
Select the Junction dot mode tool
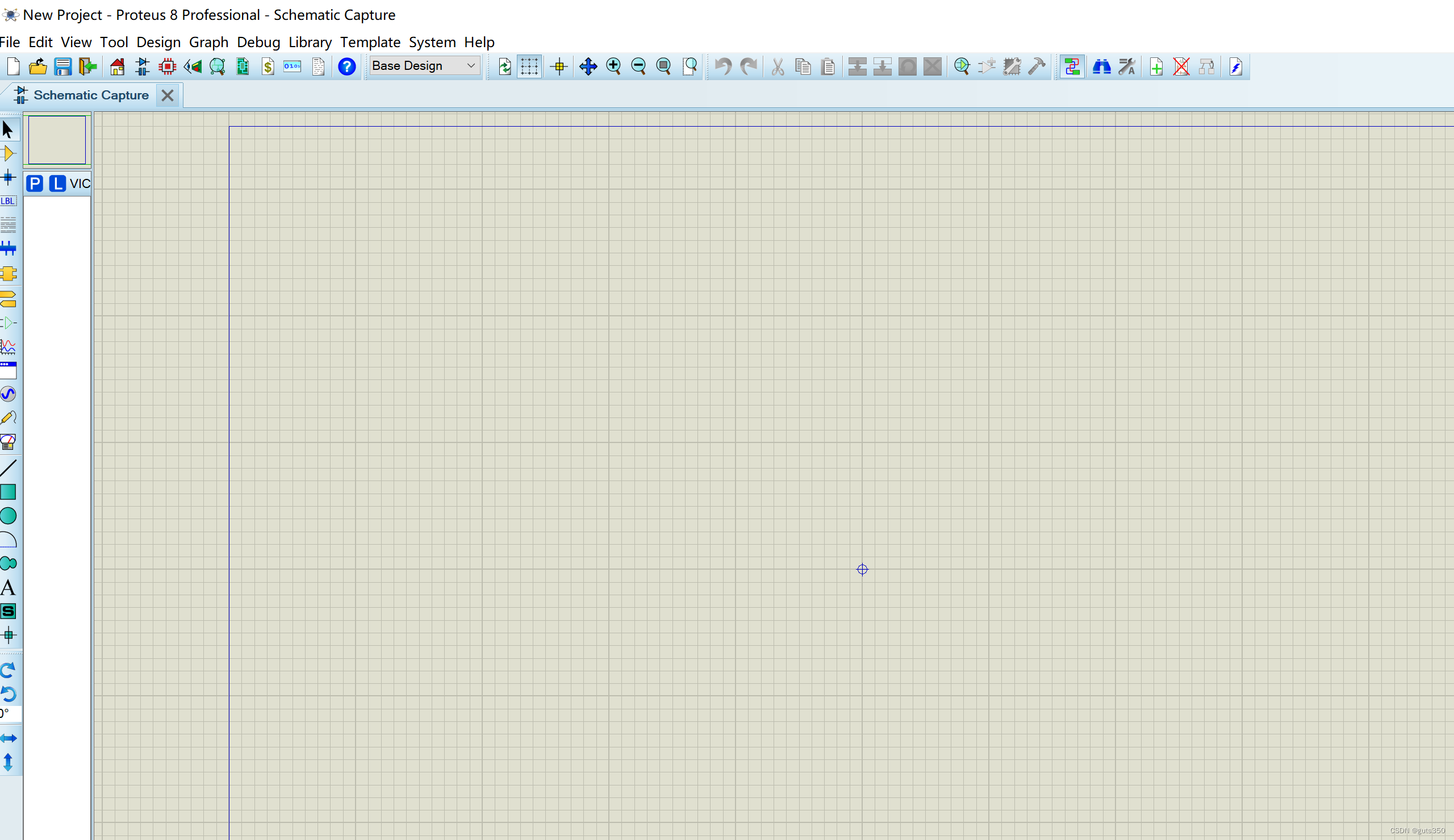pos(8,177)
